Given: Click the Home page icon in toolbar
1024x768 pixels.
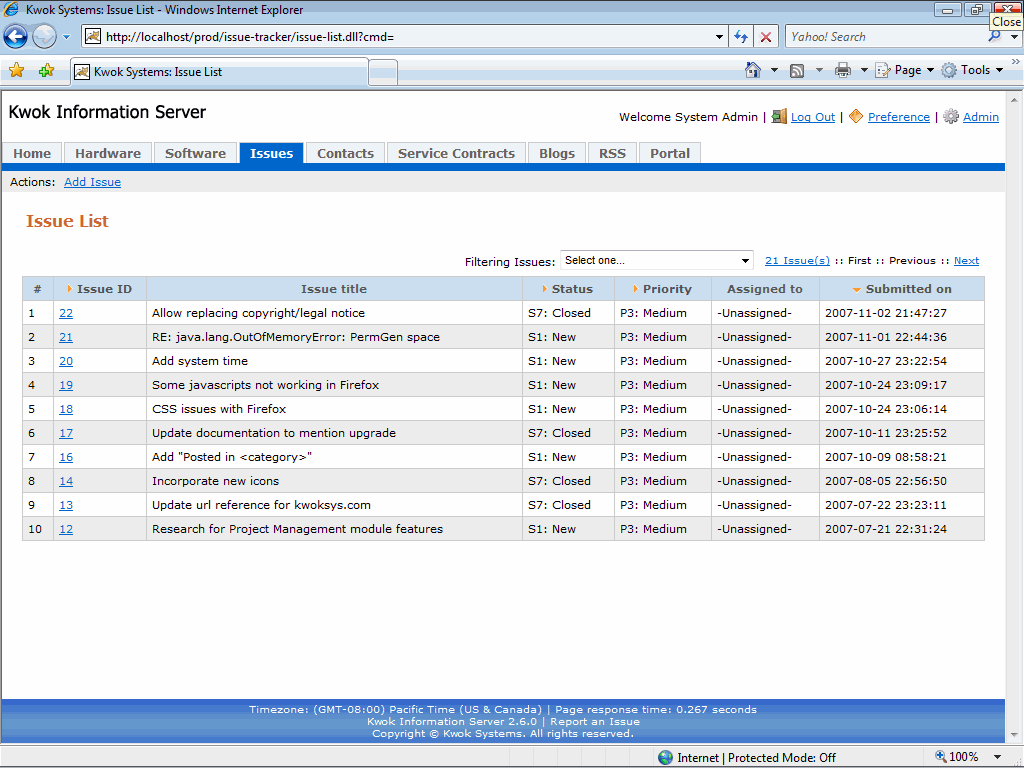Looking at the screenshot, I should (x=753, y=70).
